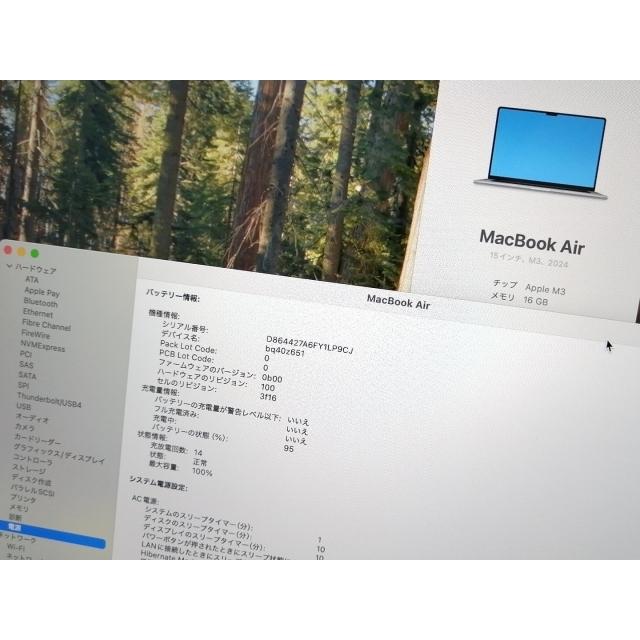Click the cycle count value 14
Viewport: 640px width, 640px height.
click(198, 452)
